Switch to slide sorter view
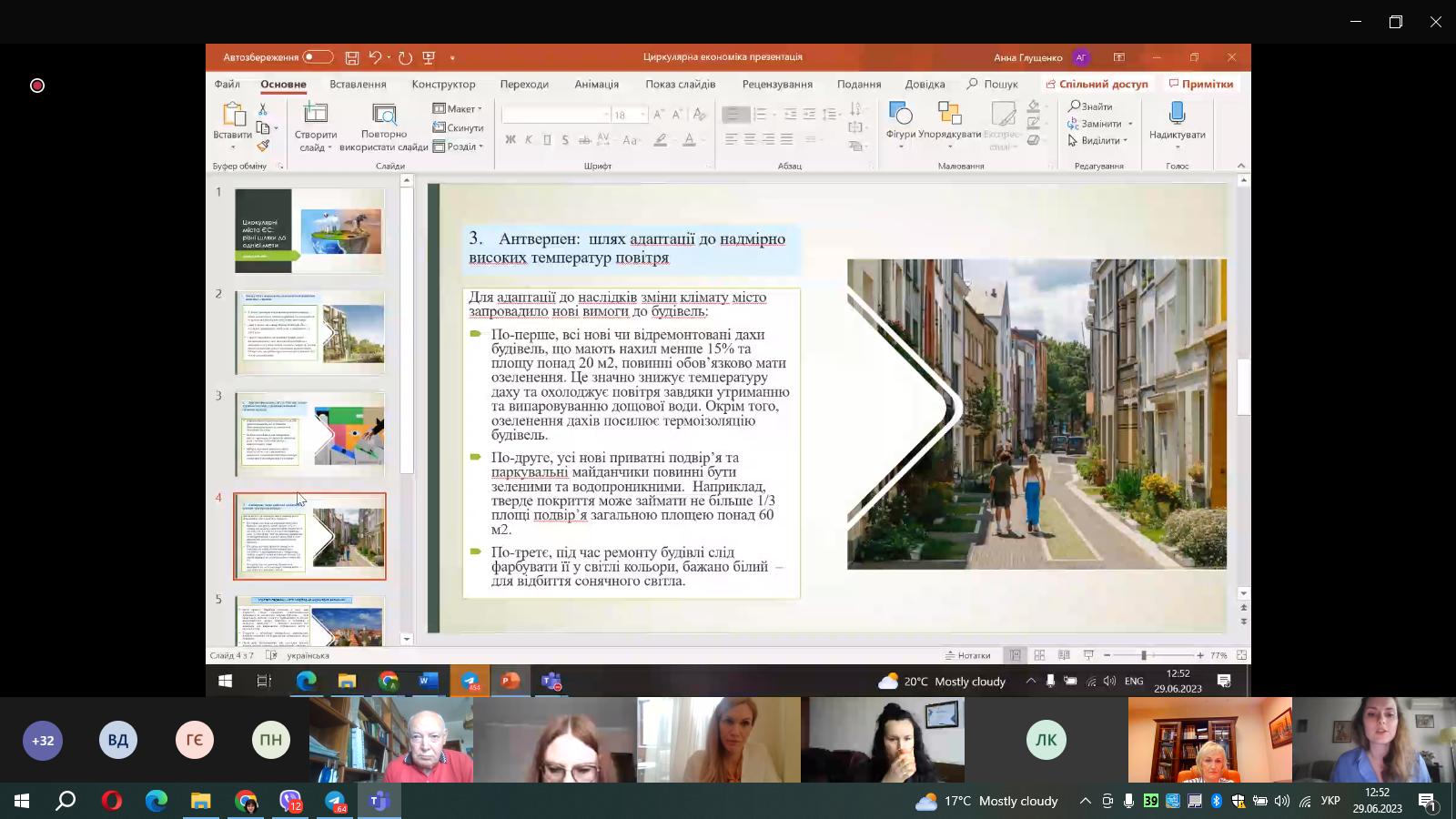Screen dimensions: 1456x819 tap(1039, 655)
